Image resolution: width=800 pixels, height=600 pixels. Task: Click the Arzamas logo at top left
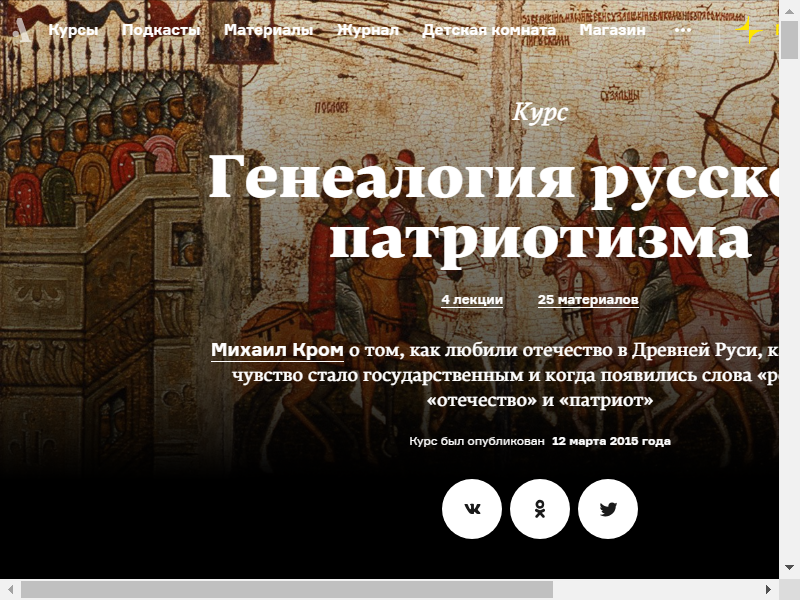point(22,30)
